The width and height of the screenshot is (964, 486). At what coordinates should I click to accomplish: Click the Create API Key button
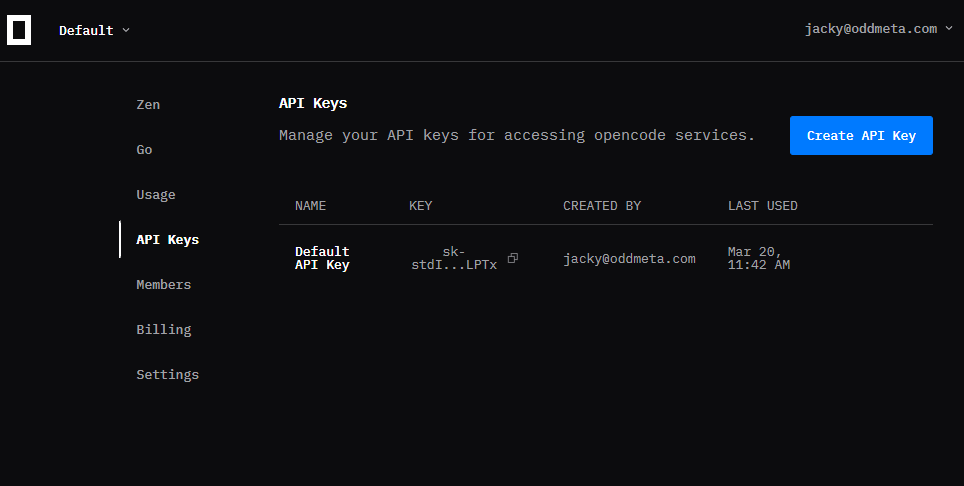[861, 135]
